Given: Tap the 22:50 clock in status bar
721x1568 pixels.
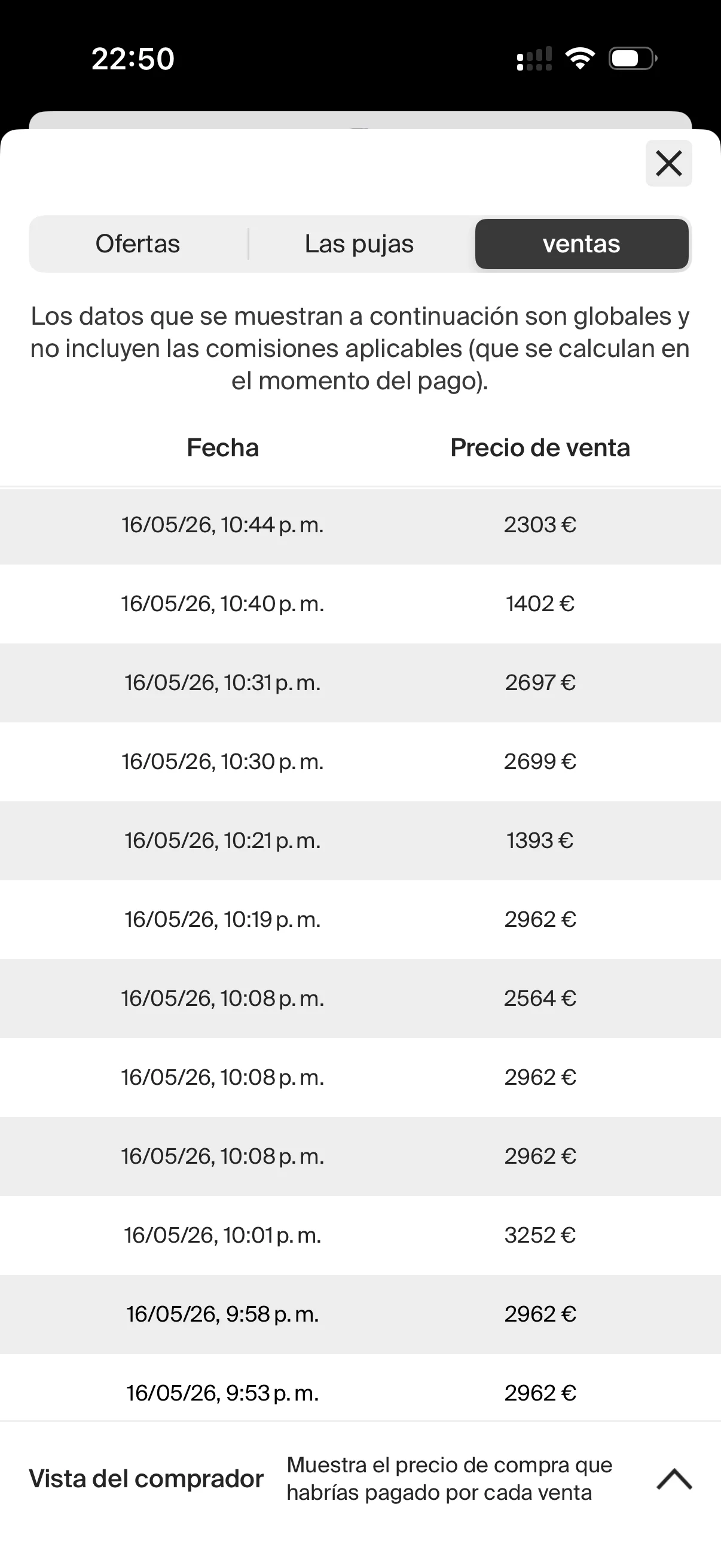Looking at the screenshot, I should coord(133,59).
